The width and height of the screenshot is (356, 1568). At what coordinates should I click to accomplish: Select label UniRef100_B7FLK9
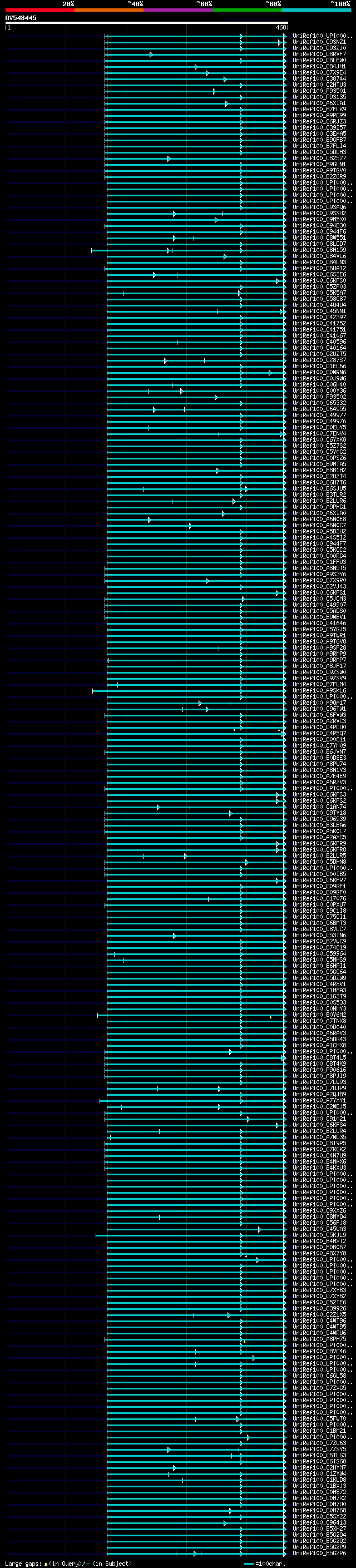[319, 109]
